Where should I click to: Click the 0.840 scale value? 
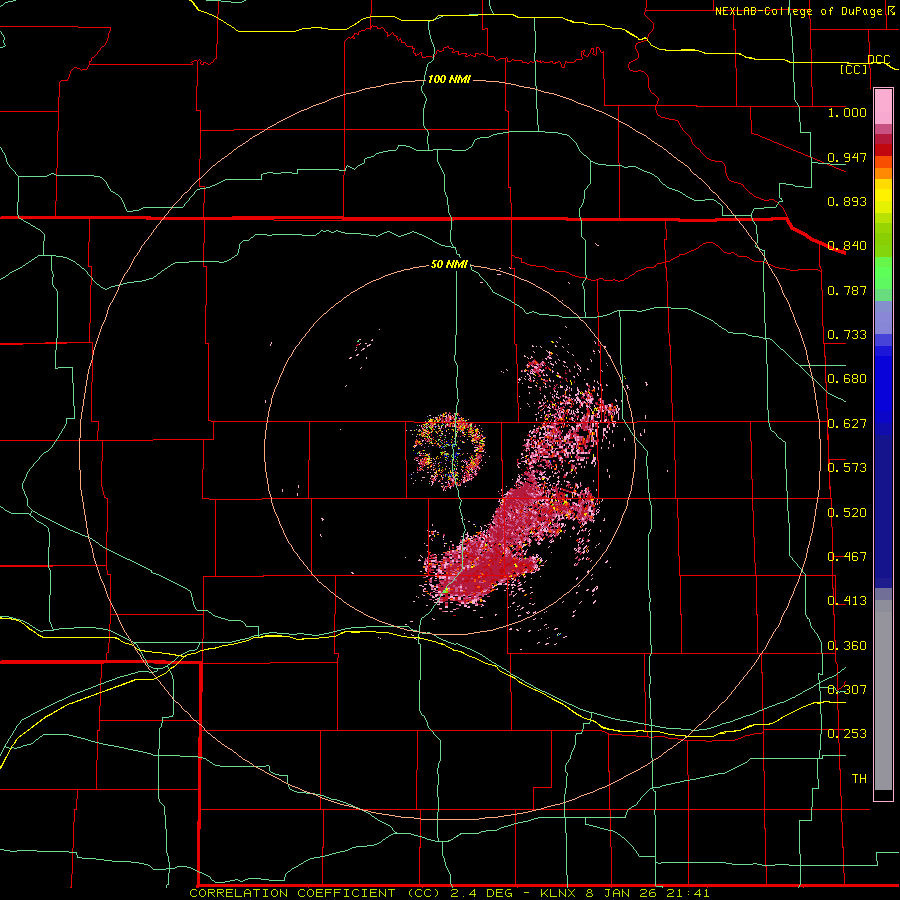click(x=847, y=246)
